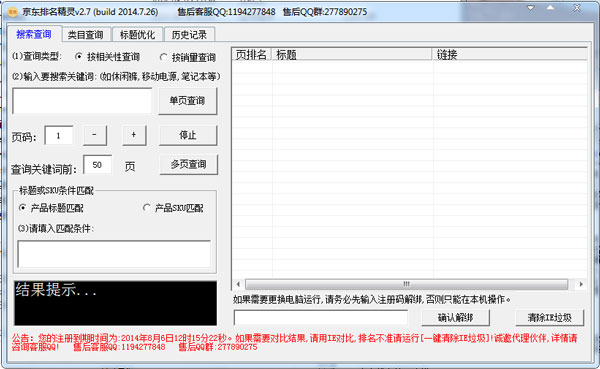Choose the 产品SKU匹配 radio button
The height and width of the screenshot is (369, 600).
[173, 208]
